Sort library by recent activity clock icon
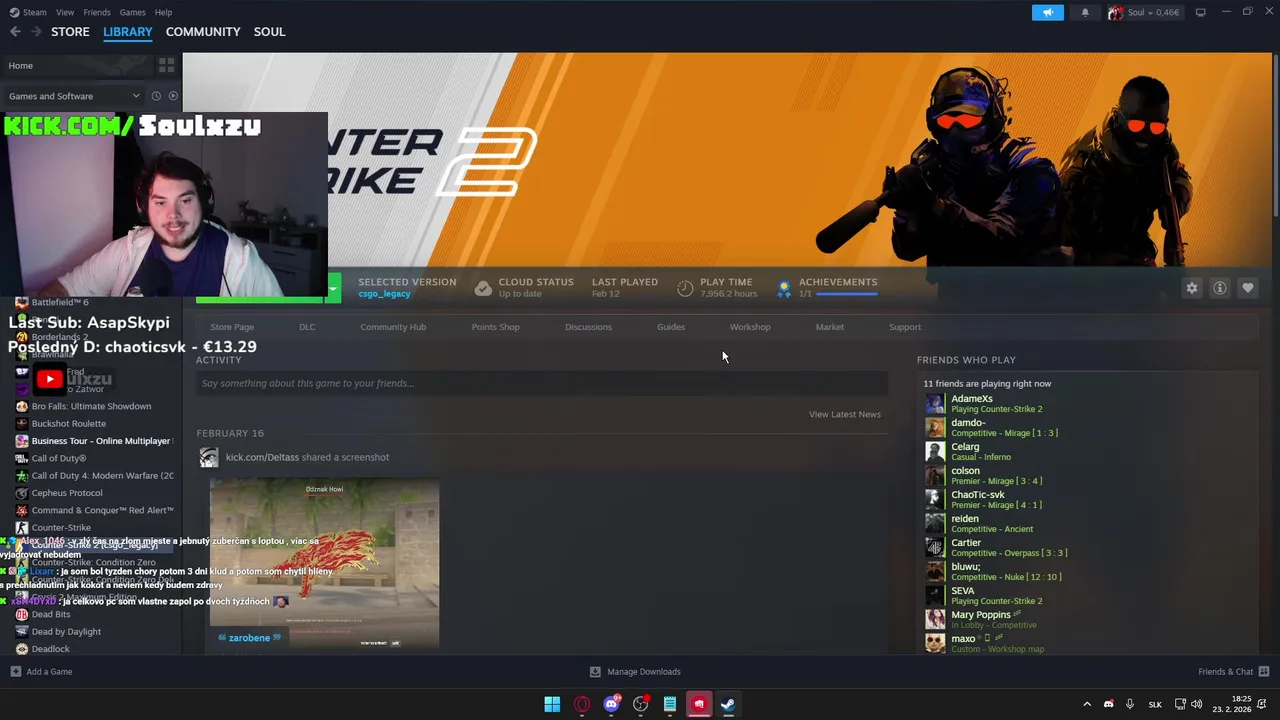Viewport: 1280px width, 720px height. point(156,96)
